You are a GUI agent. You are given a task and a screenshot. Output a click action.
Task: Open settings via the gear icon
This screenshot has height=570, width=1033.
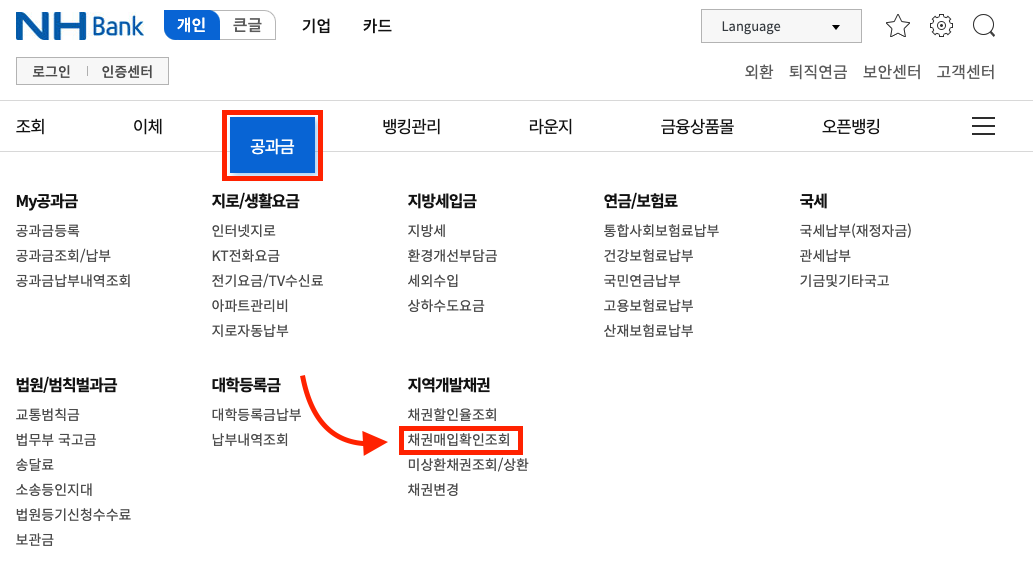[x=941, y=26]
